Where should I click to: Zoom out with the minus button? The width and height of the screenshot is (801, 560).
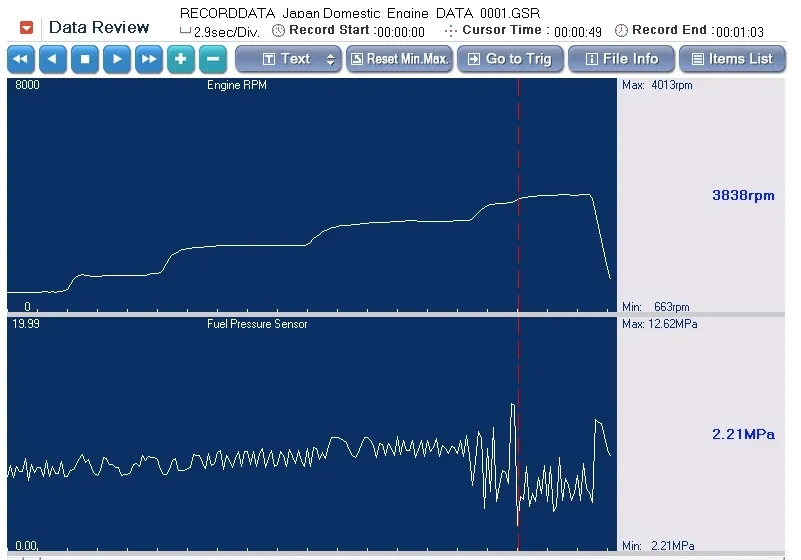[x=213, y=59]
